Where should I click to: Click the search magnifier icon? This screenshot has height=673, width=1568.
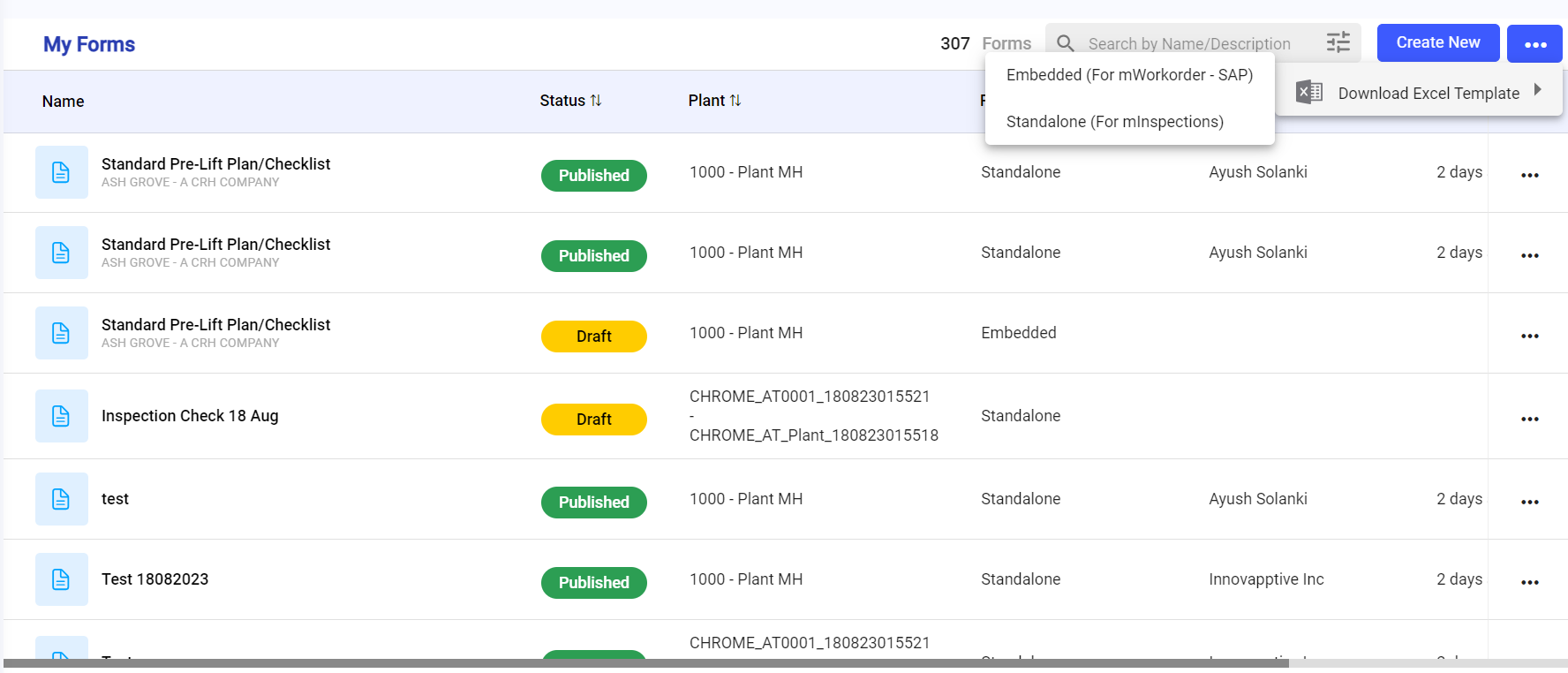[x=1066, y=43]
